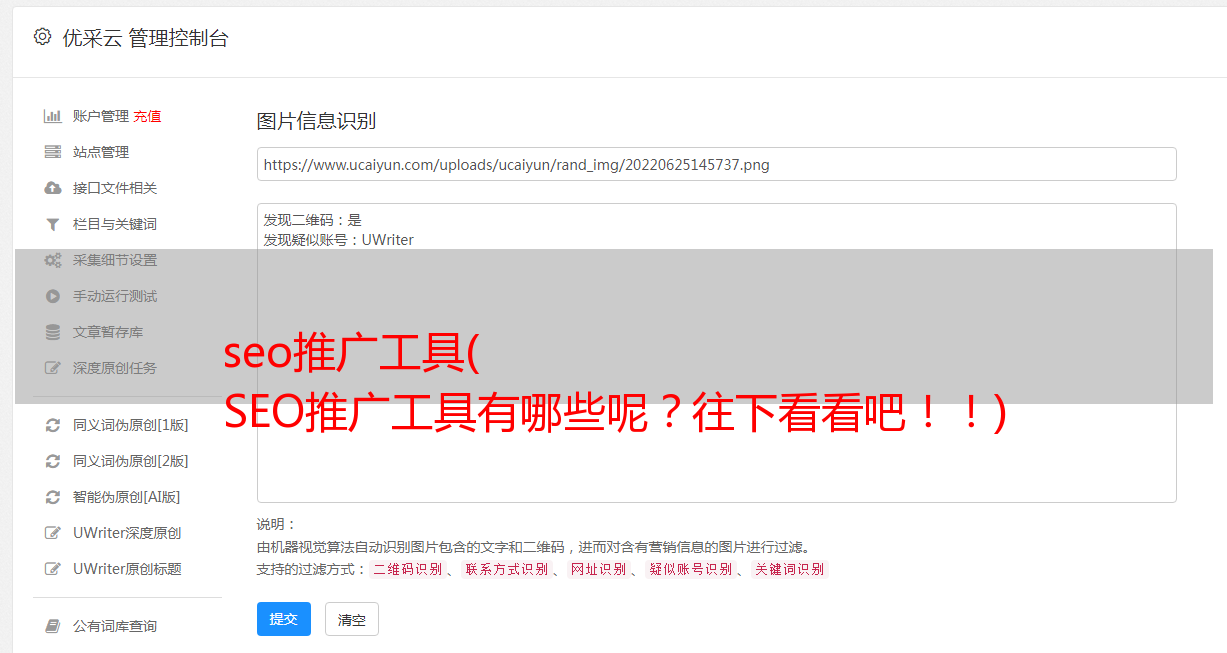Image resolution: width=1227 pixels, height=653 pixels.
Task: Open 同义词伪原创[1版] tool
Action: pos(130,425)
